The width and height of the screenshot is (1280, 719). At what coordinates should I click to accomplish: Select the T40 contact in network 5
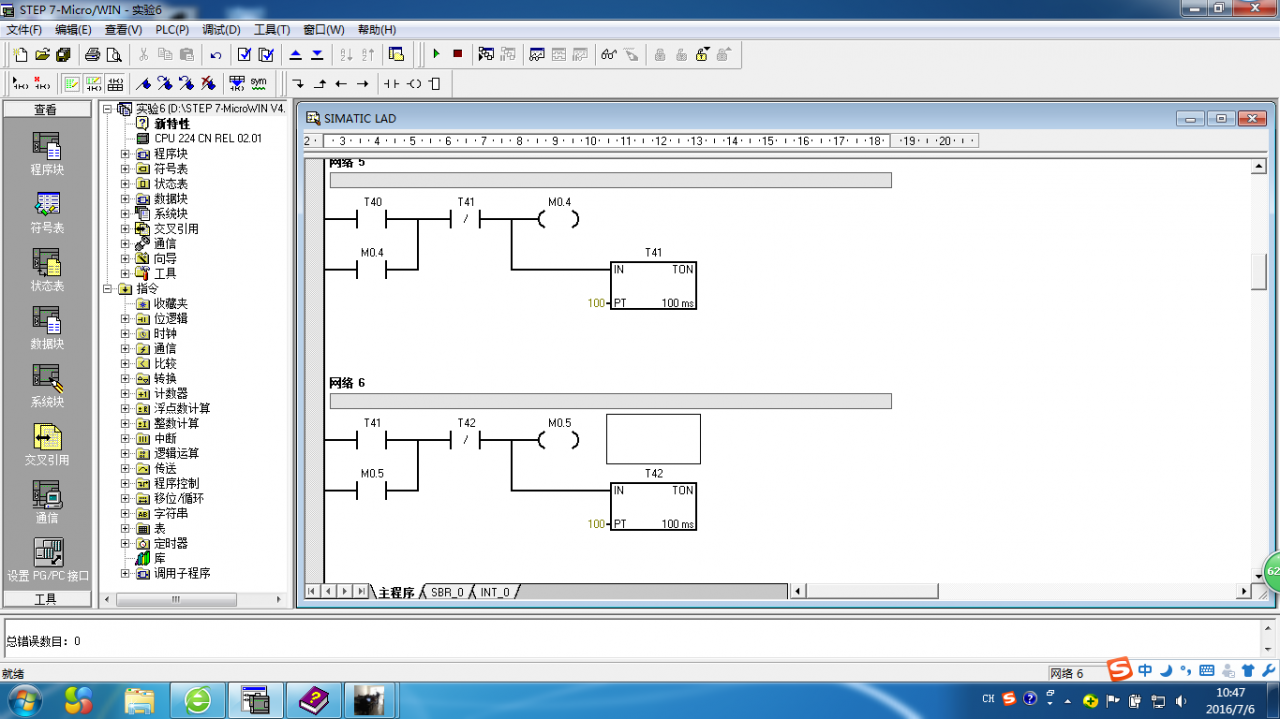(372, 219)
